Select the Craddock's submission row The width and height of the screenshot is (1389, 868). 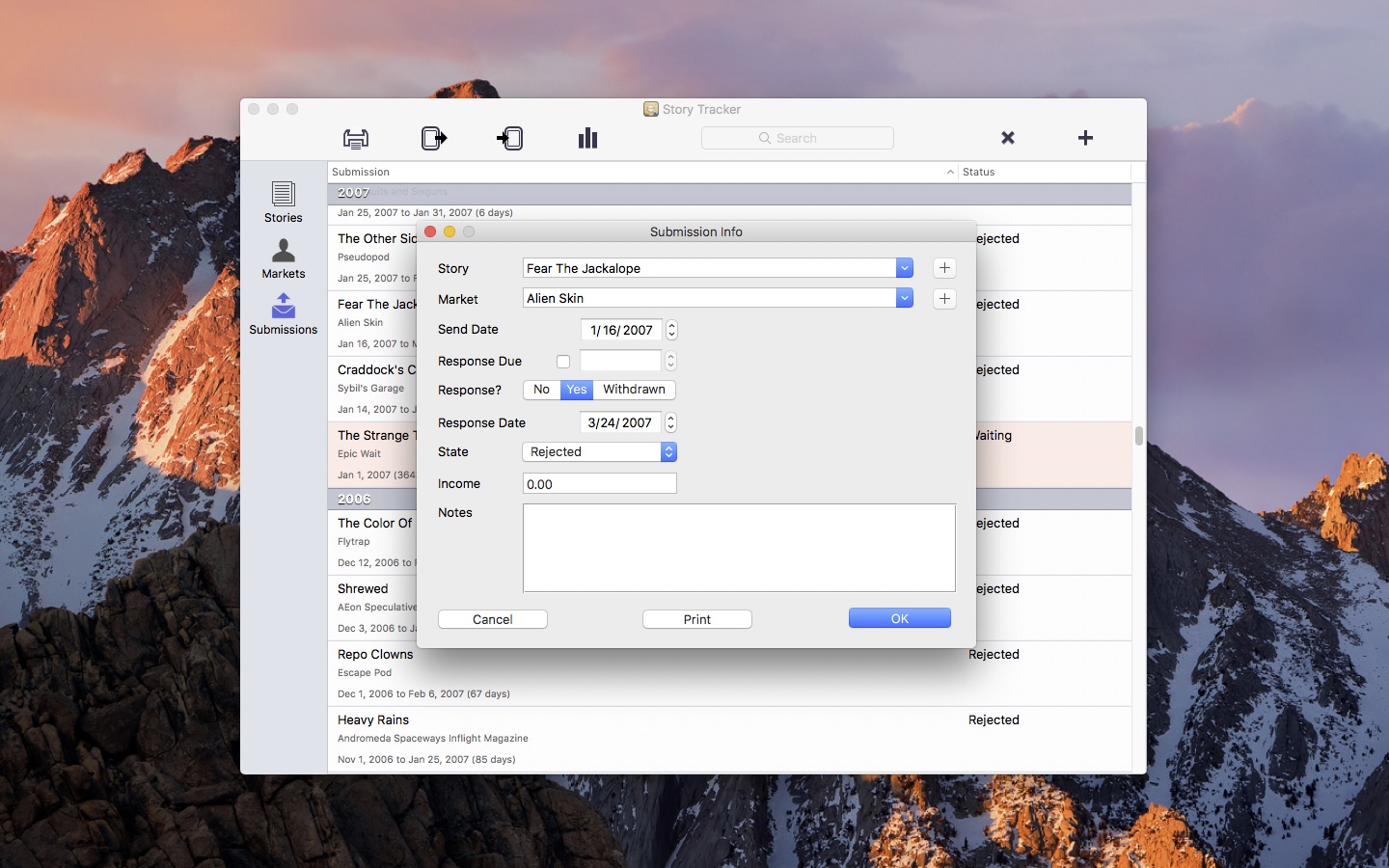click(729, 390)
